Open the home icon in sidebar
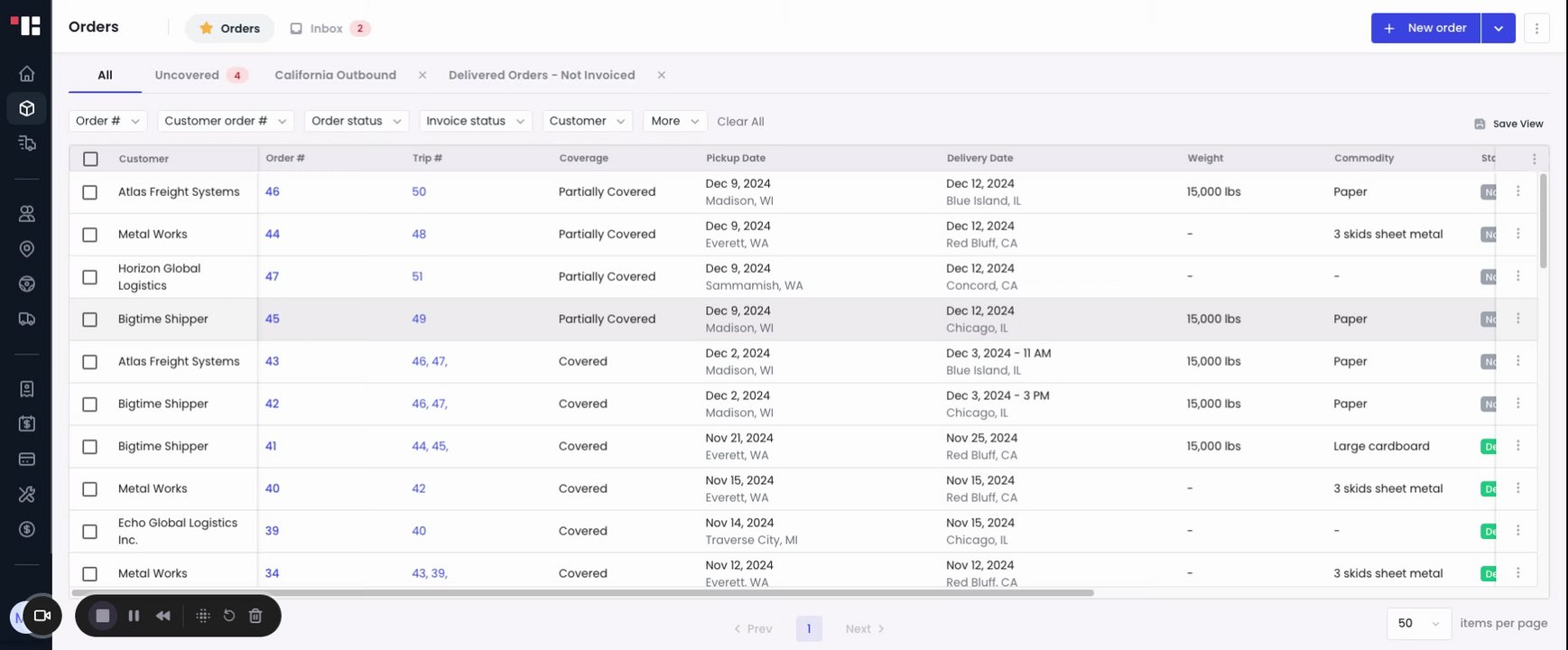Image resolution: width=1568 pixels, height=650 pixels. coord(27,74)
